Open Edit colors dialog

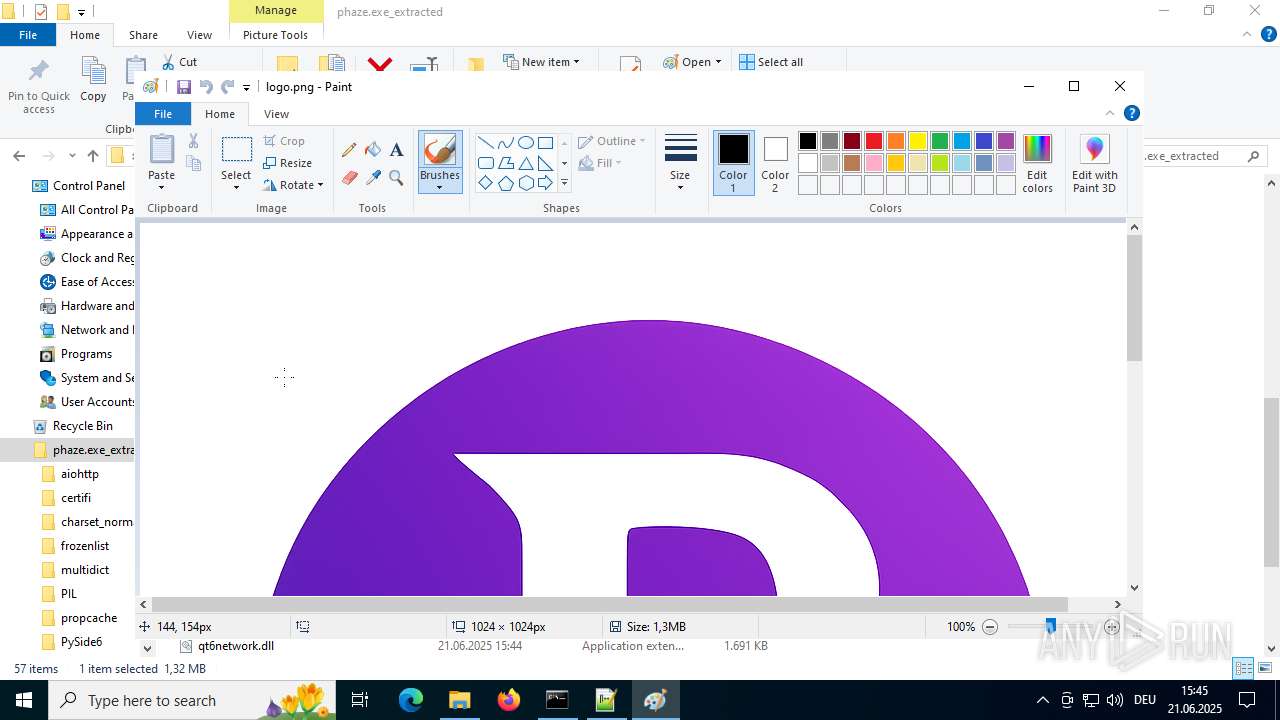[x=1037, y=163]
